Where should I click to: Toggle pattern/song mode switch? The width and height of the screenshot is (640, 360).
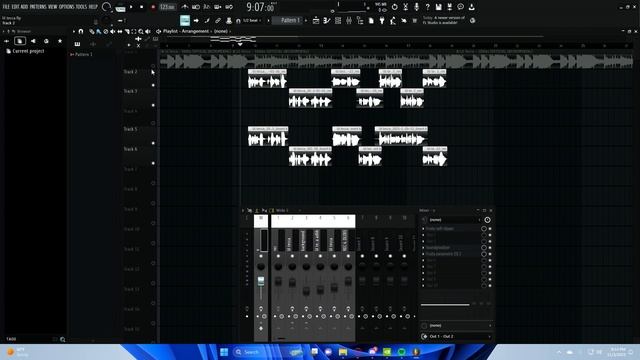point(120,7)
